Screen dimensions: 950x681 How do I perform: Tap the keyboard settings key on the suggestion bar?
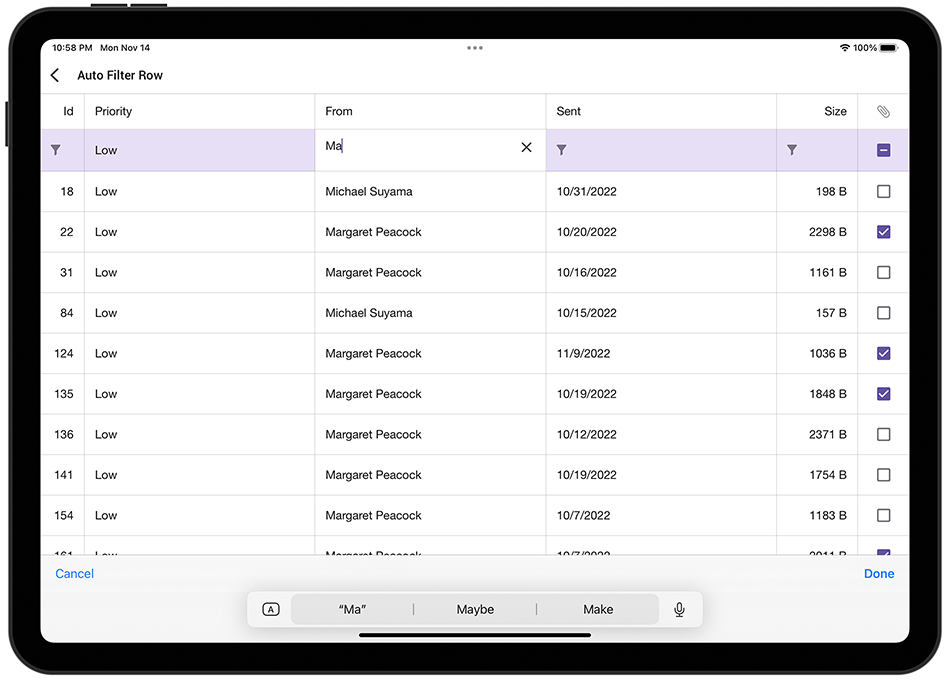pyautogui.click(x=269, y=609)
